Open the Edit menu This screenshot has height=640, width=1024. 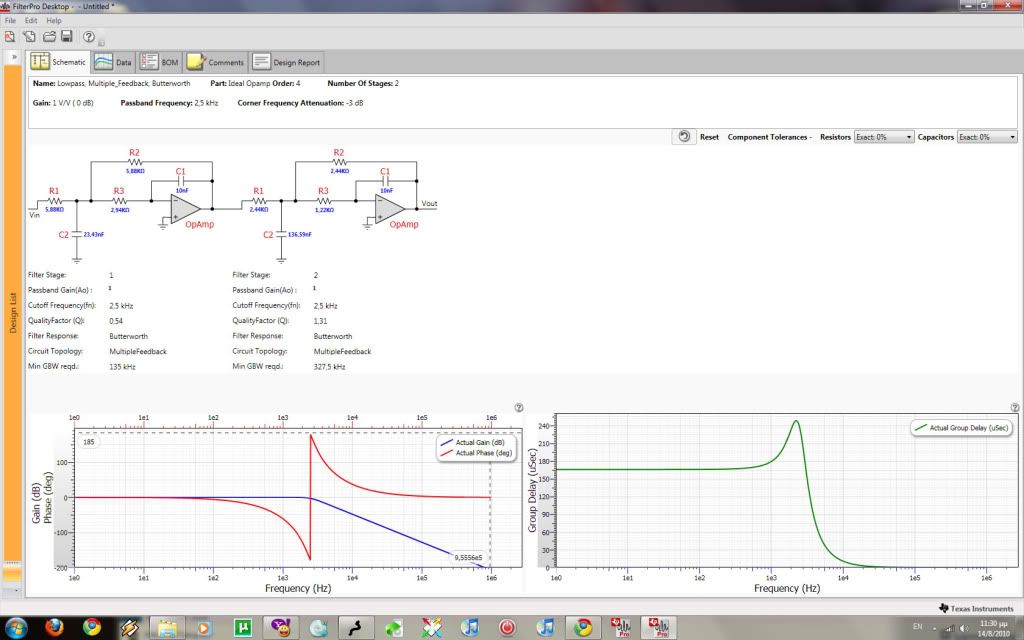coord(31,20)
